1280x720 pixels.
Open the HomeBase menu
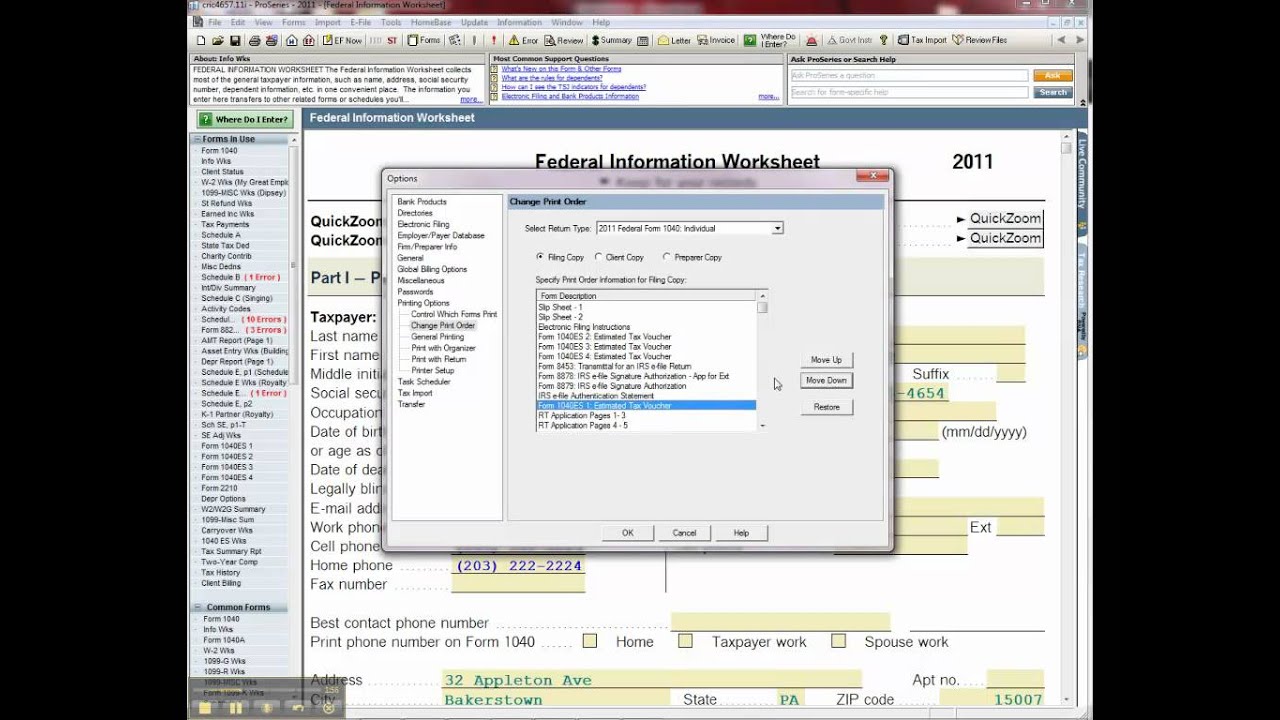click(431, 22)
